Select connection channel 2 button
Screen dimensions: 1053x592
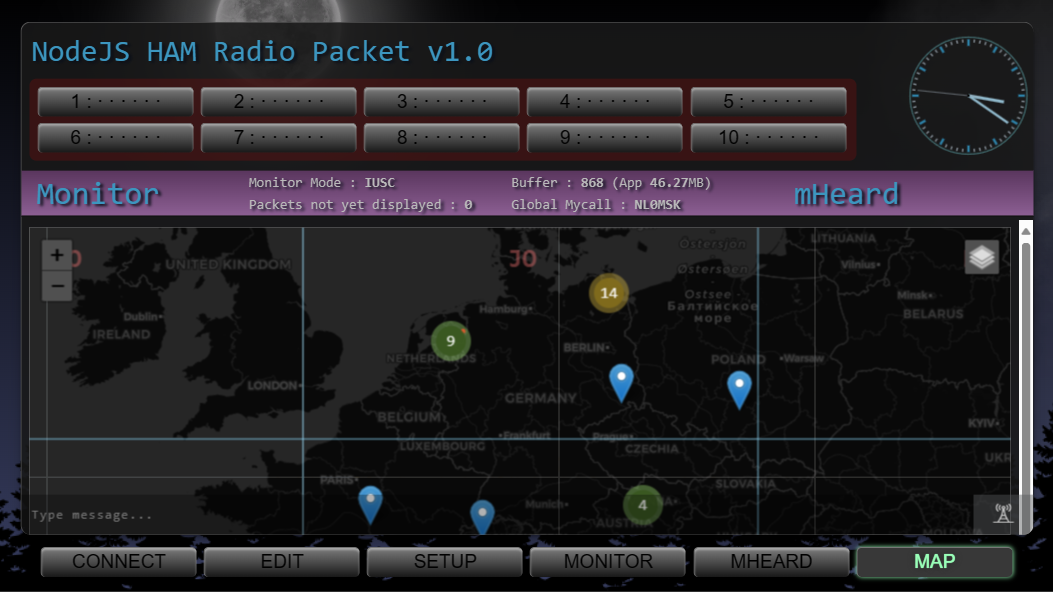(279, 101)
